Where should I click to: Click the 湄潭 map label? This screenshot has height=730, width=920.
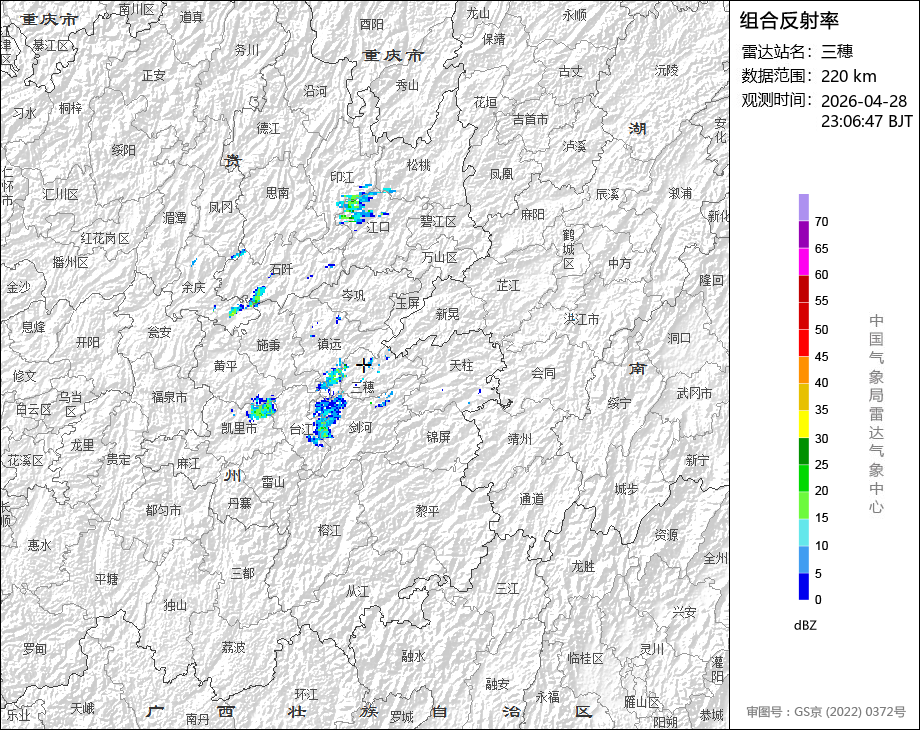click(x=174, y=218)
